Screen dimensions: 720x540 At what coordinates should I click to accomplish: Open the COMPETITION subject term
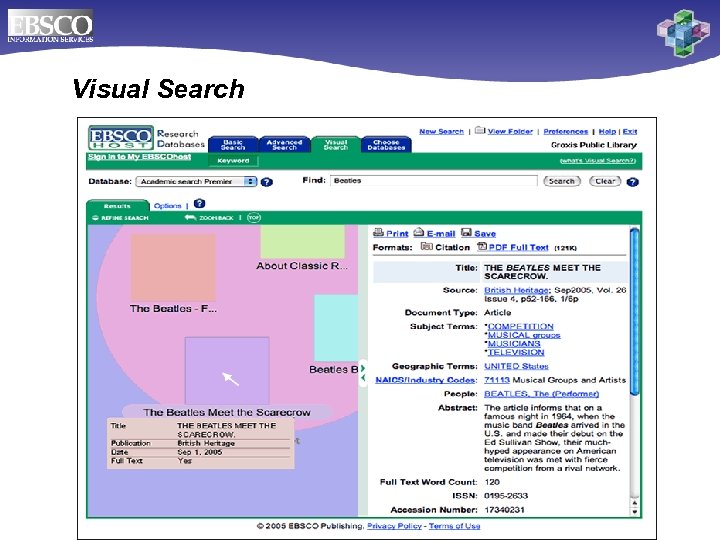tap(521, 326)
